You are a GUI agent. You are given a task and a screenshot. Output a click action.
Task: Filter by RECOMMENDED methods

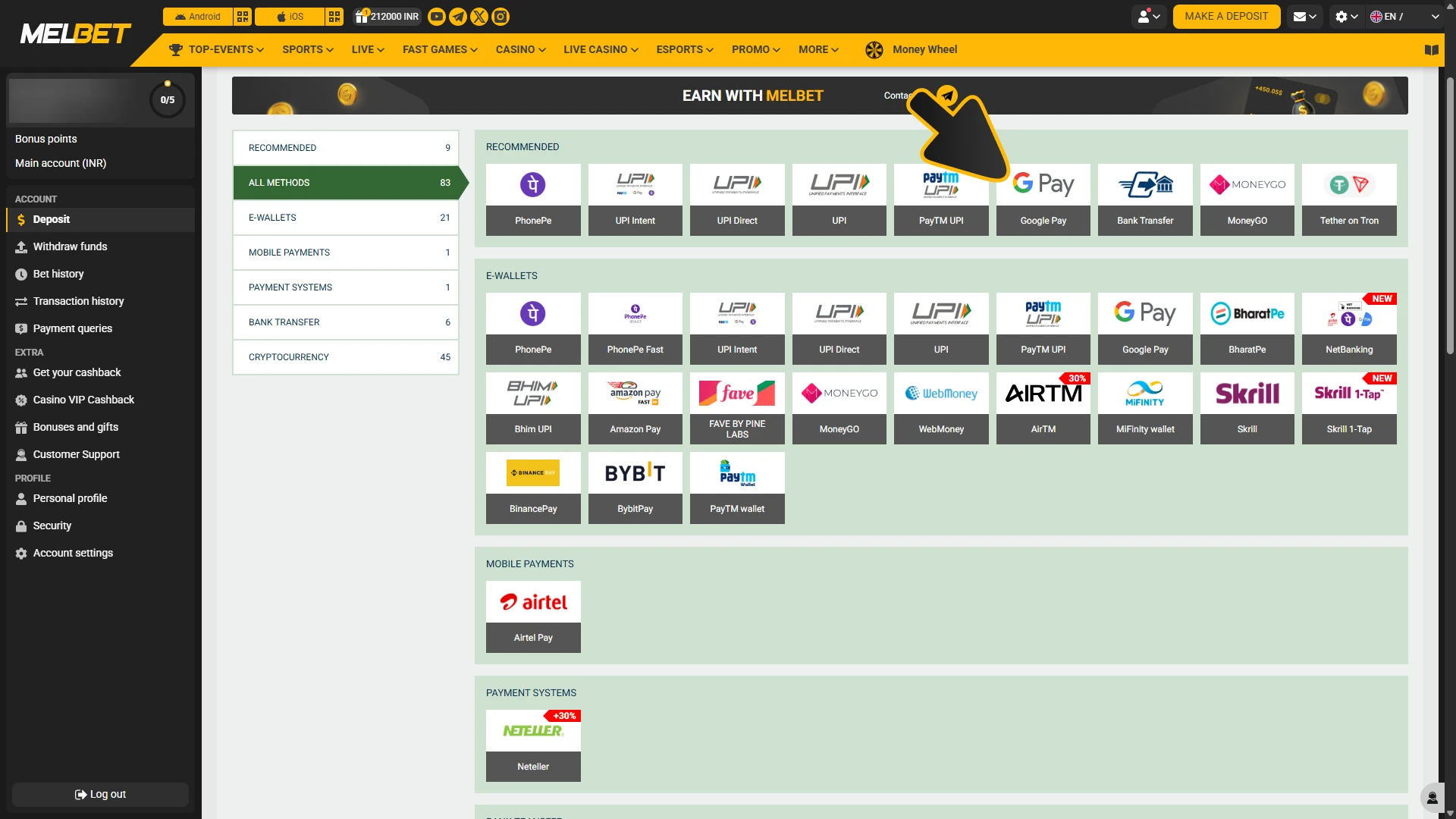pyautogui.click(x=346, y=148)
